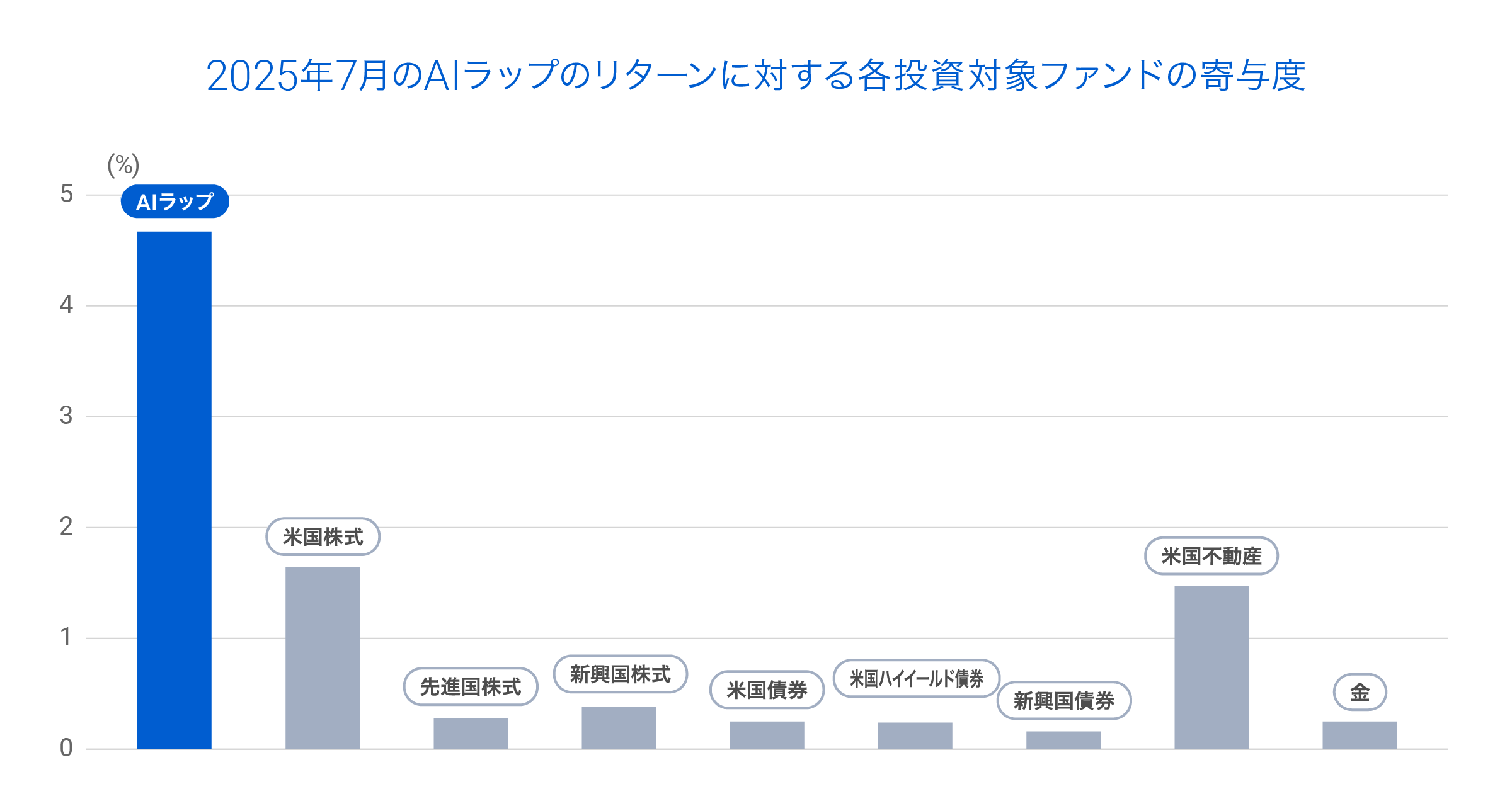Click the (%) axis unit label
Screen dimensions: 1512x806
(x=123, y=165)
